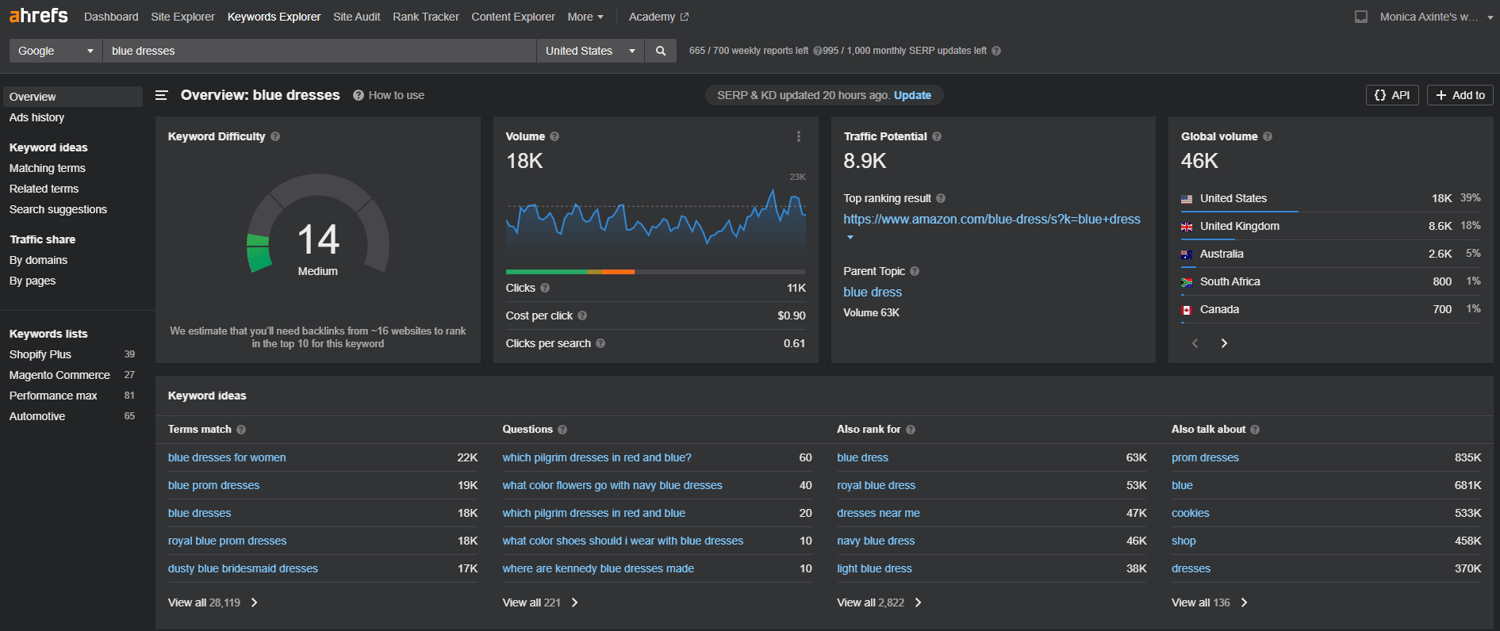Screen dimensions: 1500x631
Task: Open Rank Tracker
Action: [x=426, y=17]
